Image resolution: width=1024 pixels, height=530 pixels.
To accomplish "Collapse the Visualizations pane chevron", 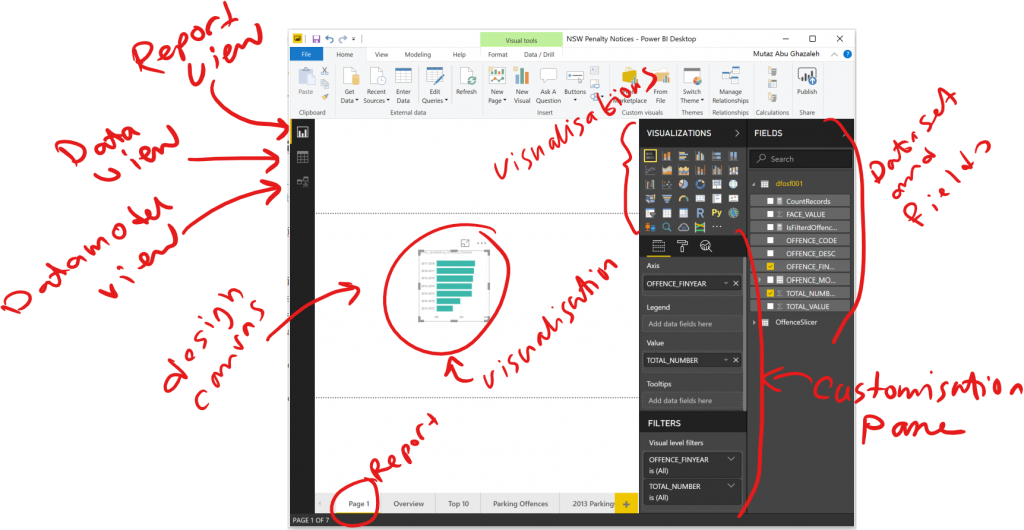I will pyautogui.click(x=737, y=133).
